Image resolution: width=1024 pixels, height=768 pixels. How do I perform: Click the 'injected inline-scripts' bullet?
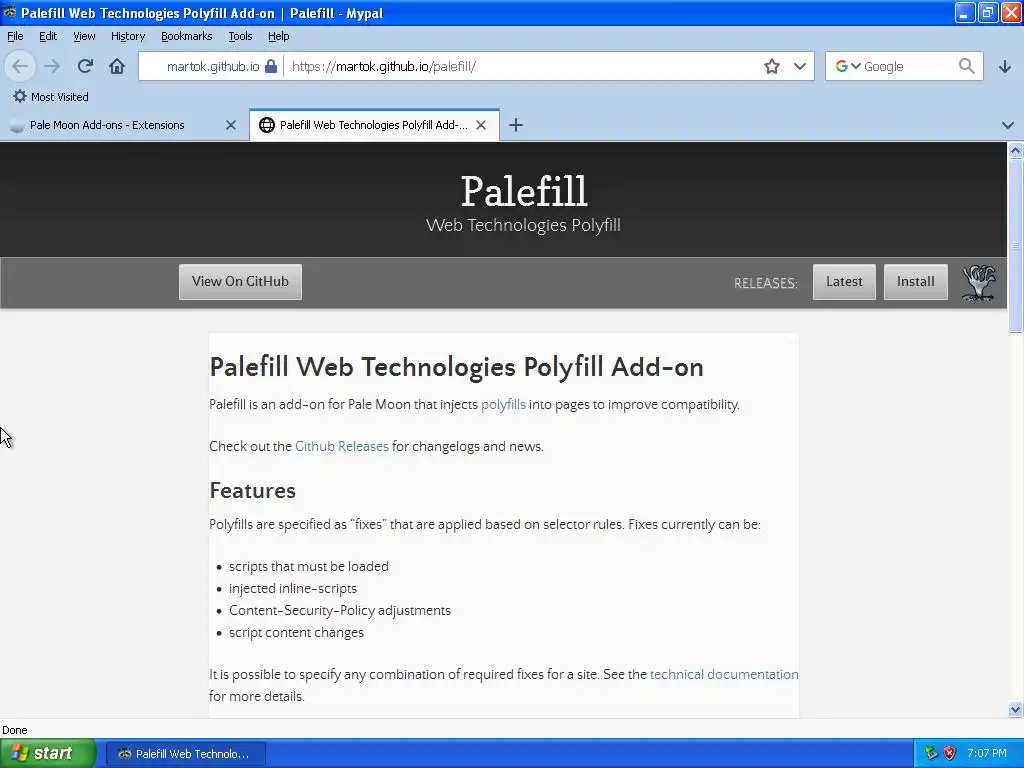[x=293, y=588]
